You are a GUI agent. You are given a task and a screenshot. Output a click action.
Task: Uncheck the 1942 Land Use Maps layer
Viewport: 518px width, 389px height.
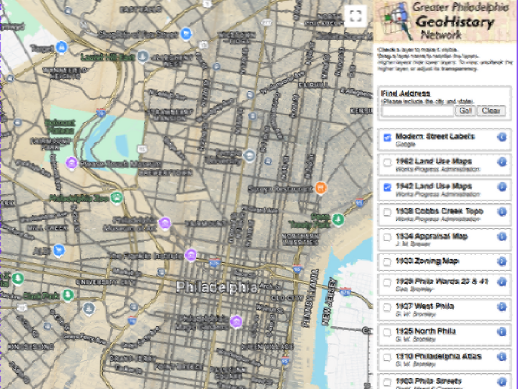click(x=387, y=187)
